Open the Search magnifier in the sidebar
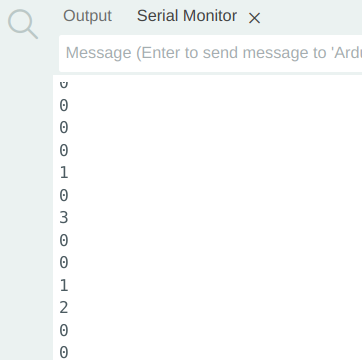The height and width of the screenshot is (360, 362). click(x=23, y=24)
